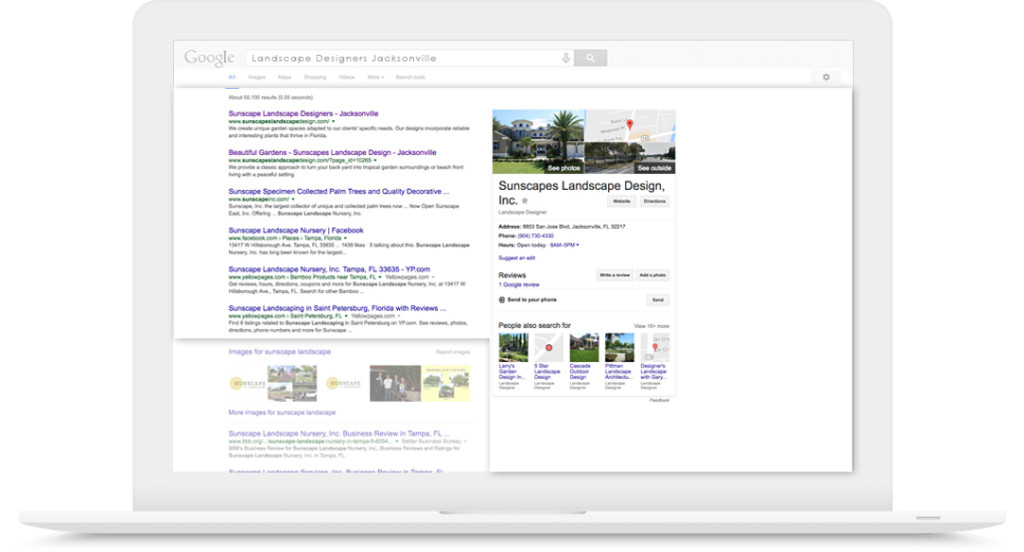The image size is (1024, 552).
Task: Expand arrow next to sunscapeslandscapedesign.com/ URL
Action: [334, 122]
